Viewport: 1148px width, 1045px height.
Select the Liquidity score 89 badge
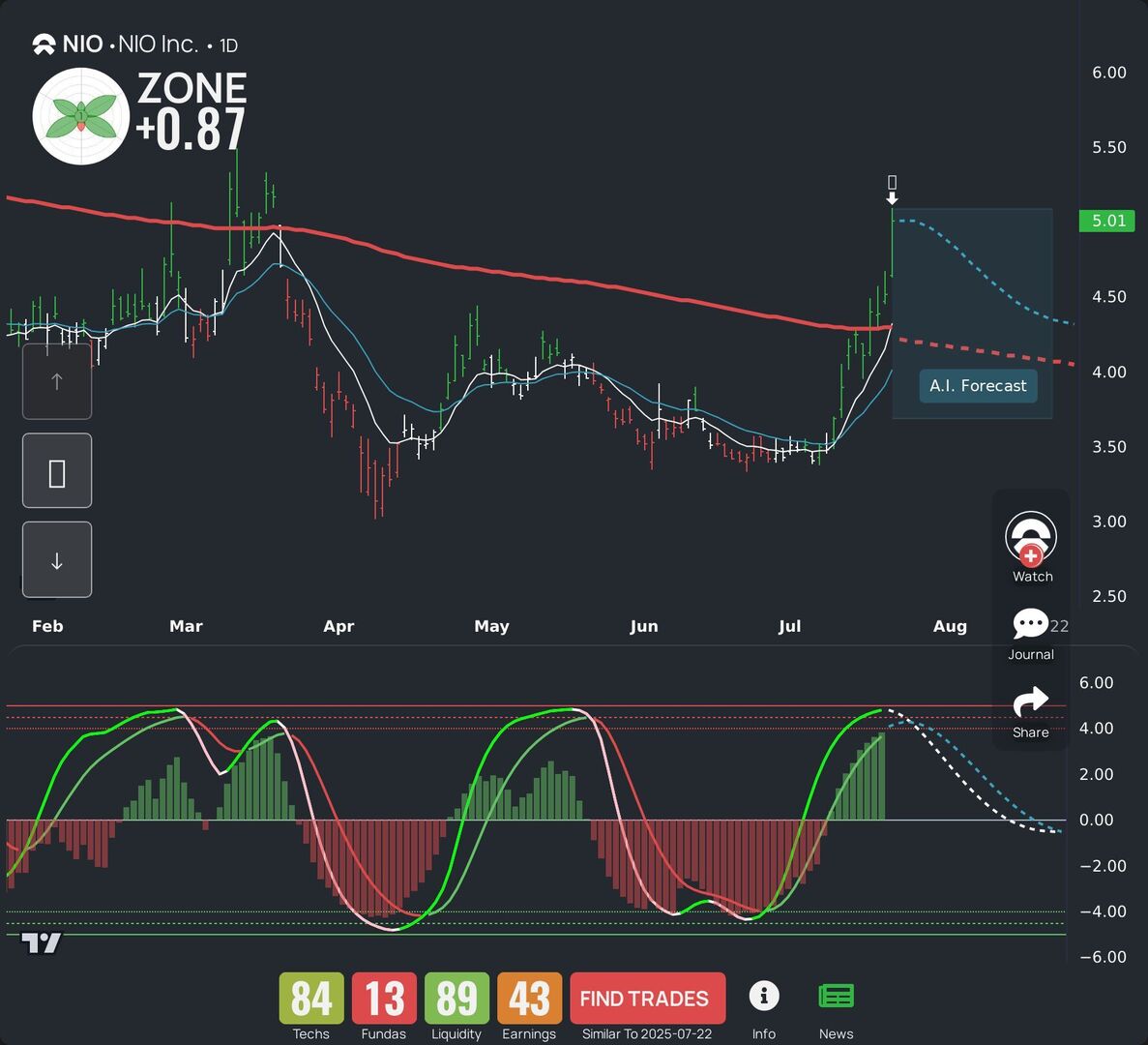coord(456,999)
